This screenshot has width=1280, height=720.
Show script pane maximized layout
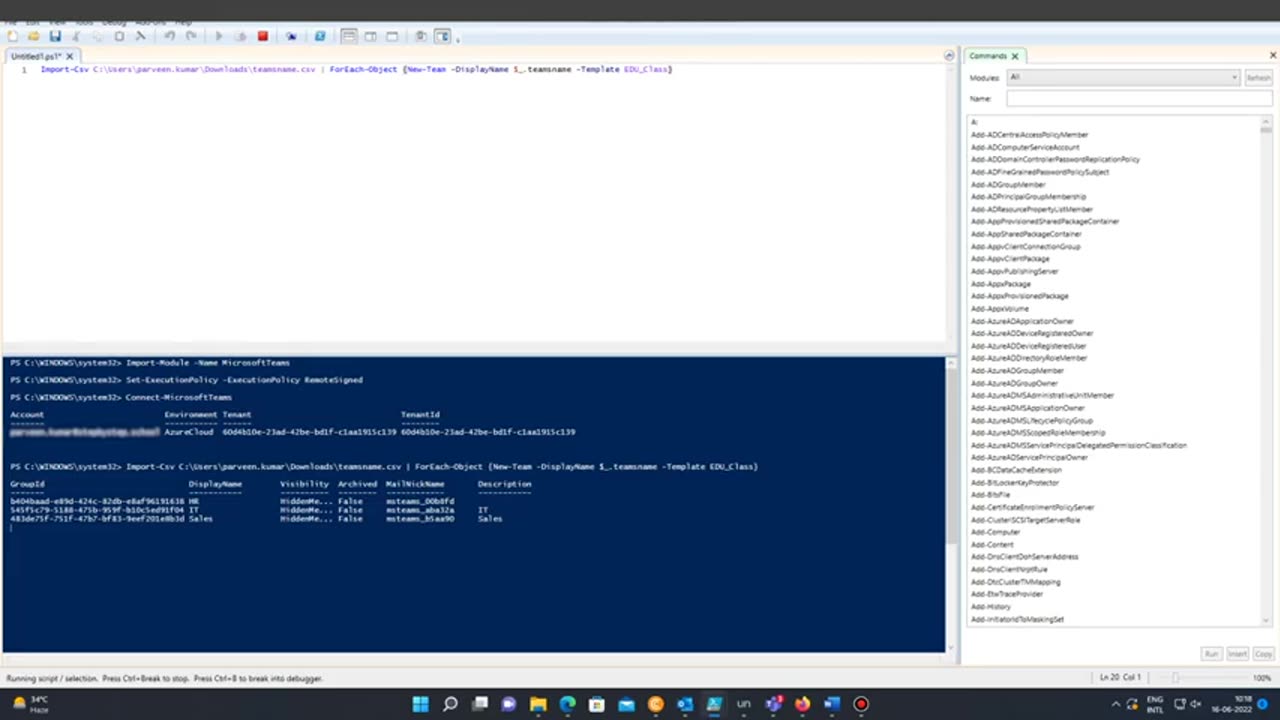(x=392, y=36)
